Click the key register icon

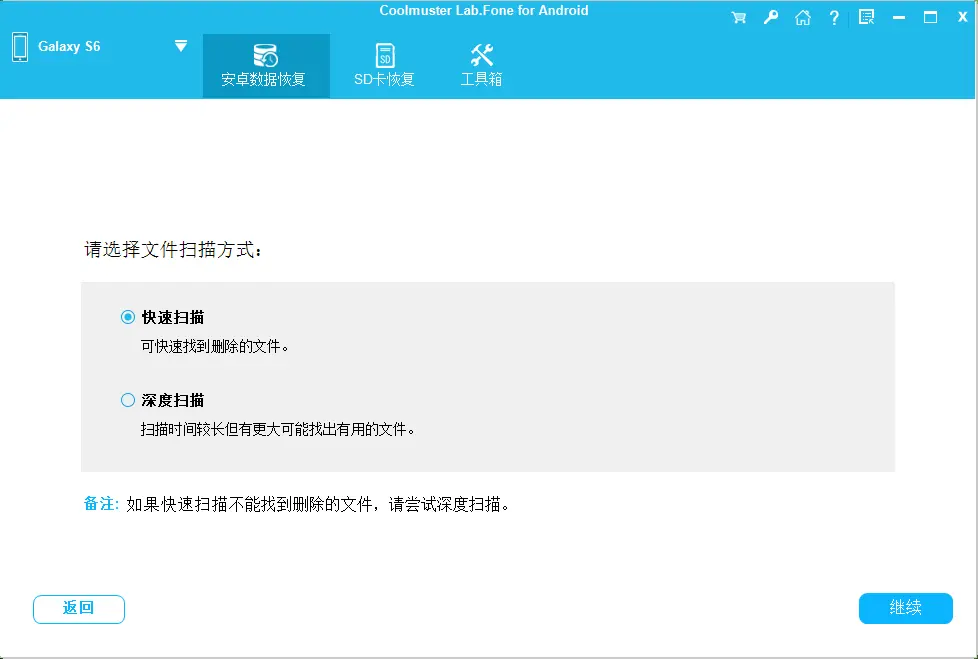771,17
